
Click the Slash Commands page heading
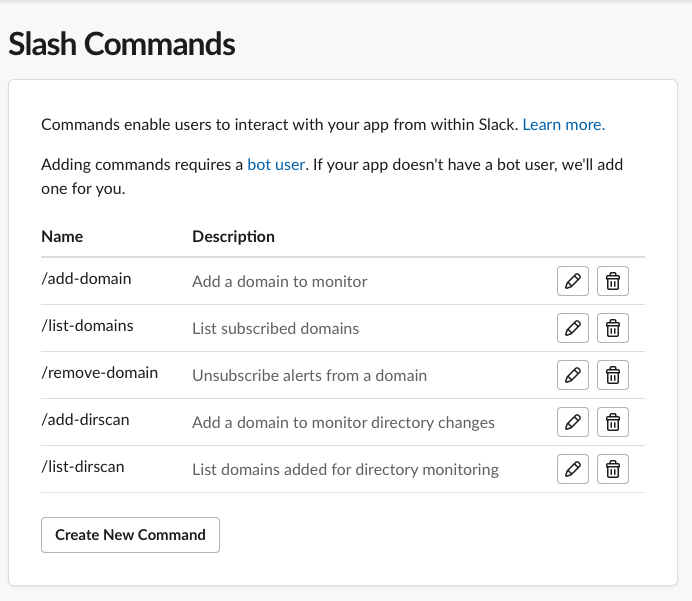(122, 44)
